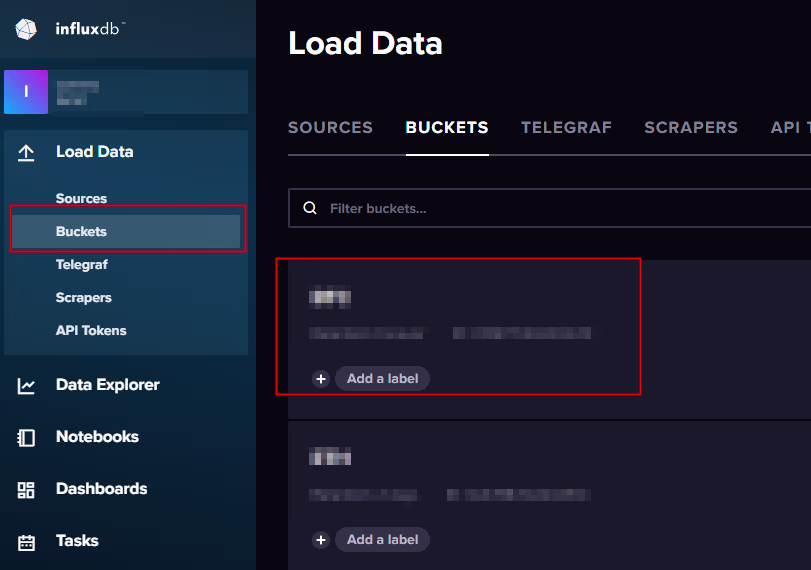Screen dimensions: 811x570
Task: Open Dashboards from the sidebar
Action: [101, 489]
